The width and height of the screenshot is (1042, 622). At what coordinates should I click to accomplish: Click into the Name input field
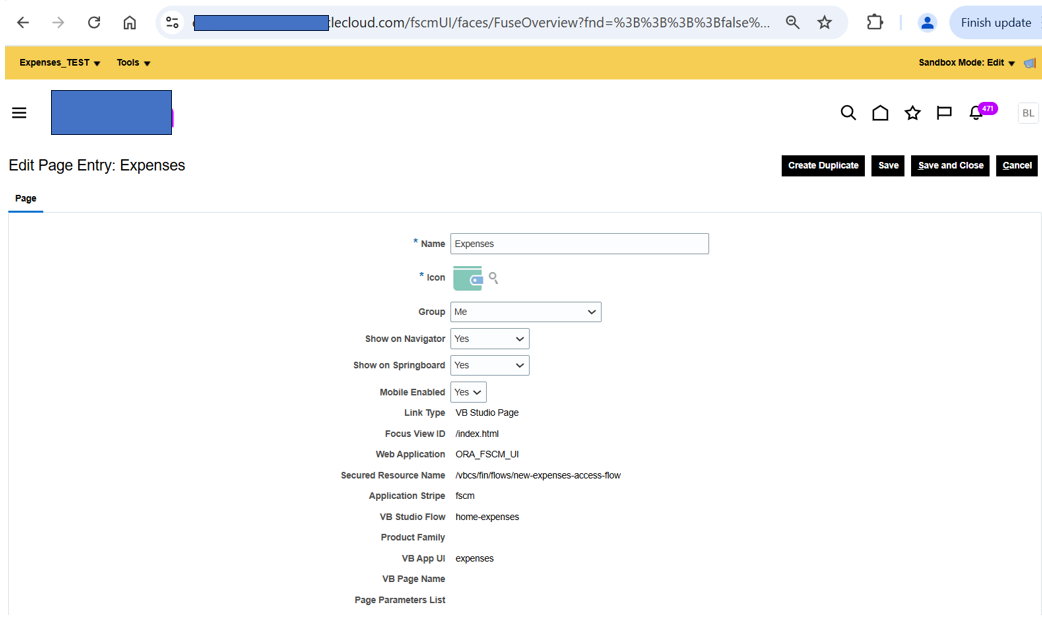click(579, 244)
